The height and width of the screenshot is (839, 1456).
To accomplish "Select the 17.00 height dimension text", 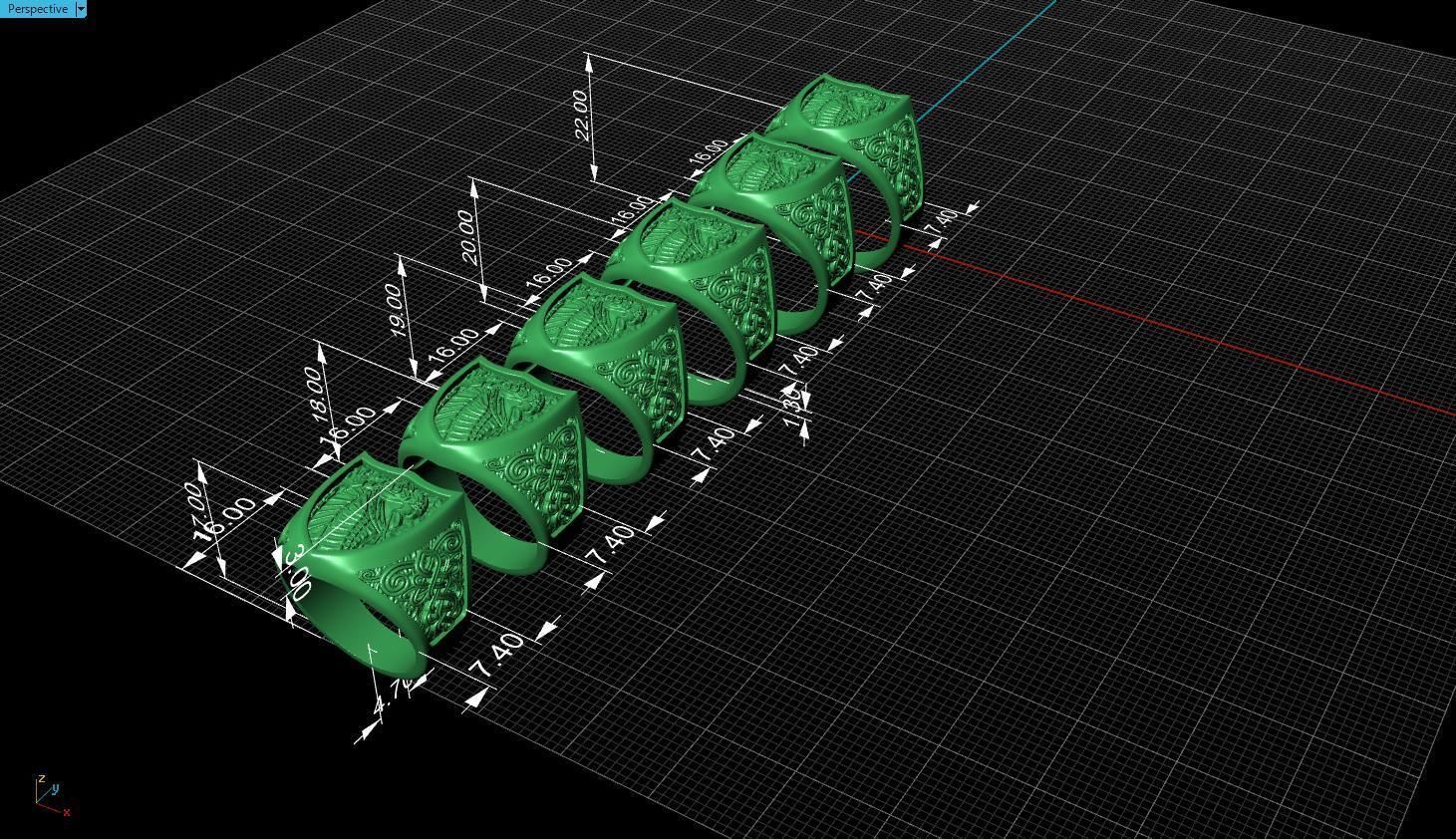I will tap(197, 510).
